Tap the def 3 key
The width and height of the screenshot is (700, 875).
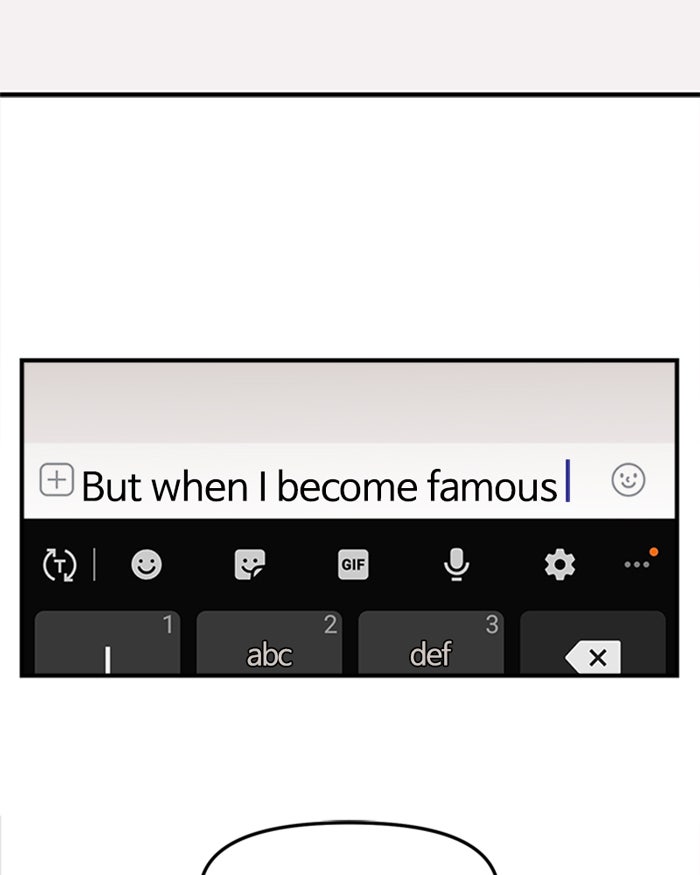431,643
